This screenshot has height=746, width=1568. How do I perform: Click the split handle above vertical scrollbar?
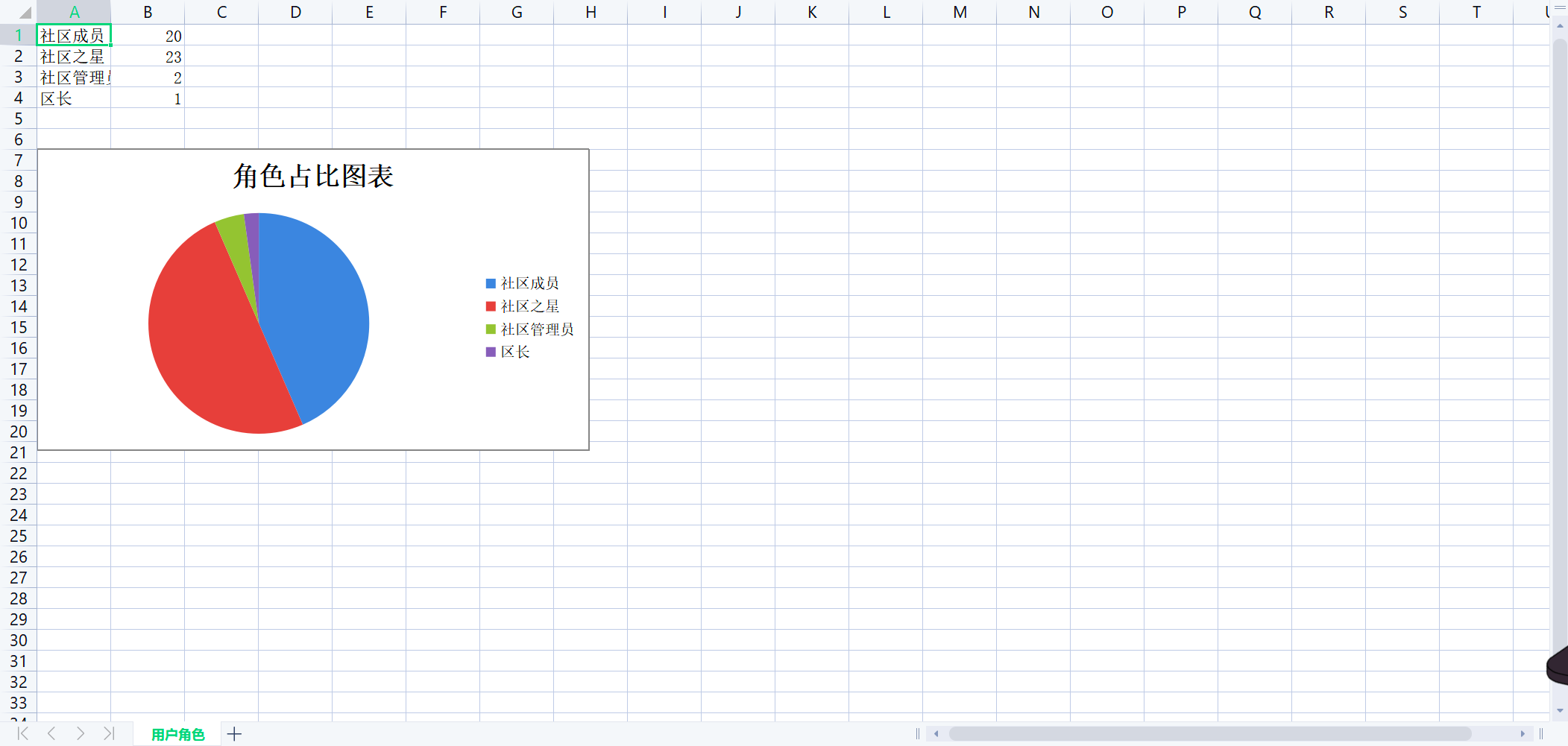pos(1560,9)
